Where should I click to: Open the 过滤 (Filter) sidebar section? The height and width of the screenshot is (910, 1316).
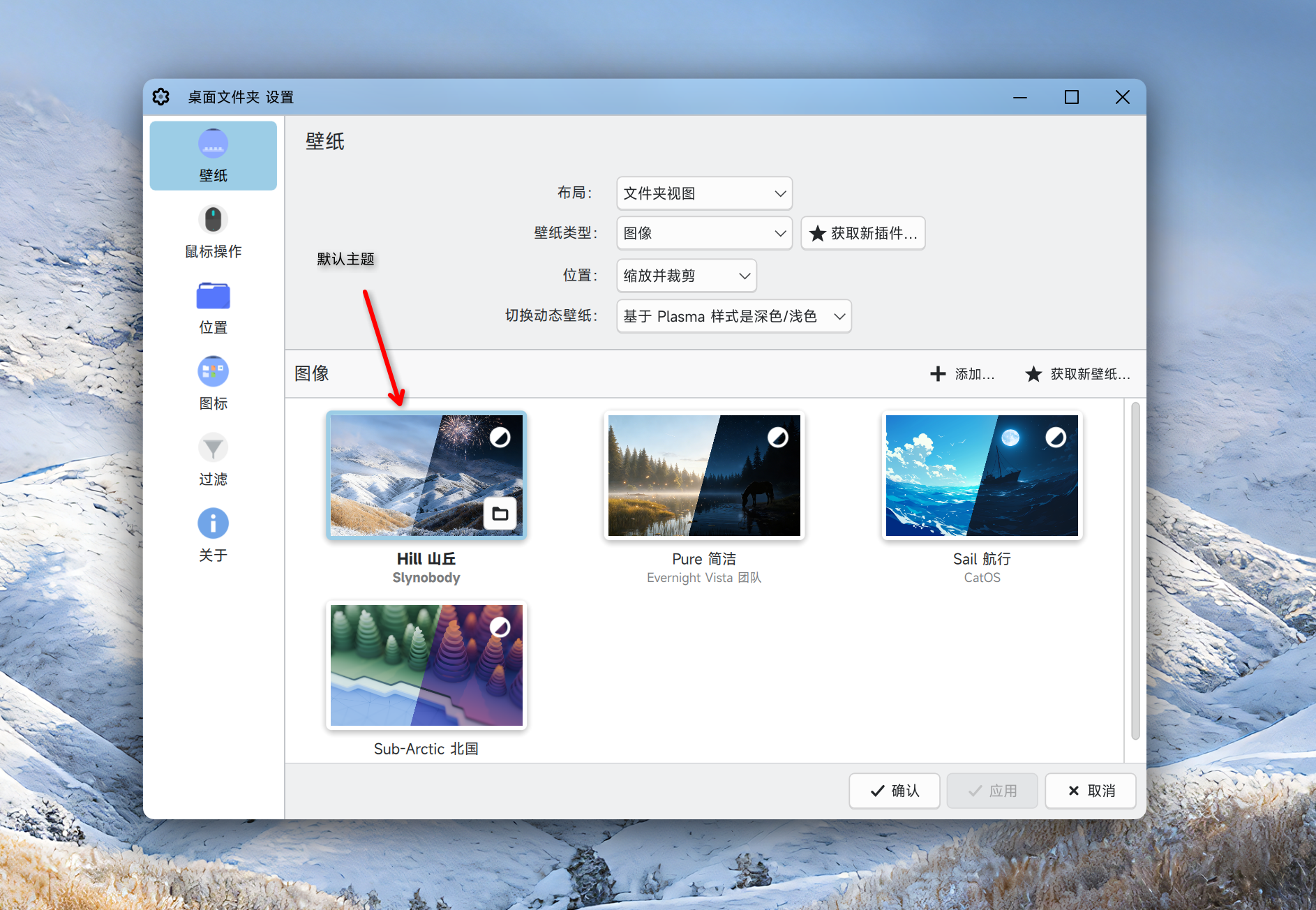(x=213, y=458)
